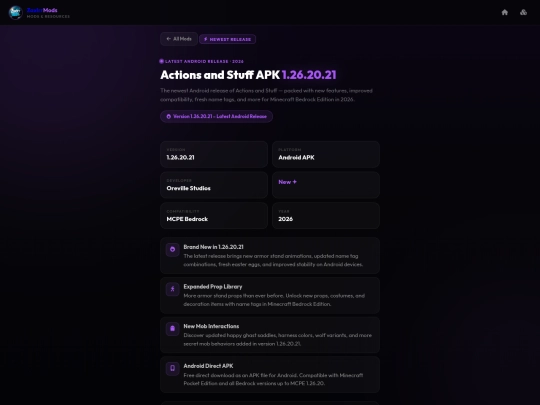The image size is (540, 405).
Task: Click the New Mob Interactions title
Action: click(211, 326)
